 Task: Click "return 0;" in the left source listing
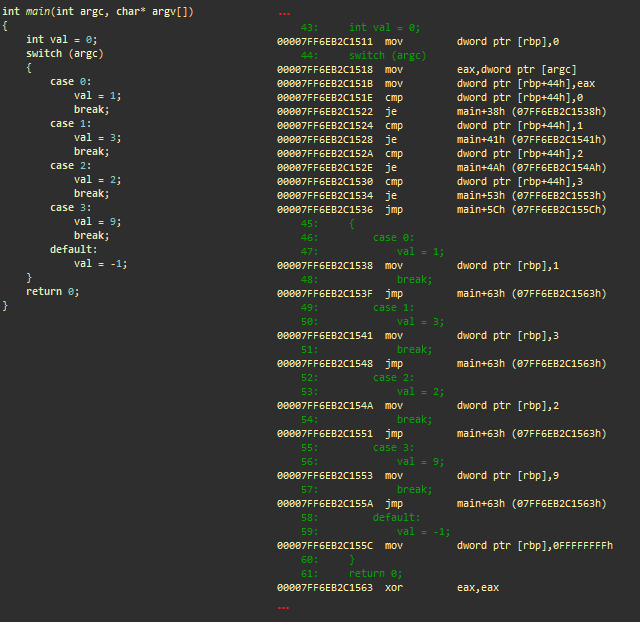pyautogui.click(x=53, y=291)
